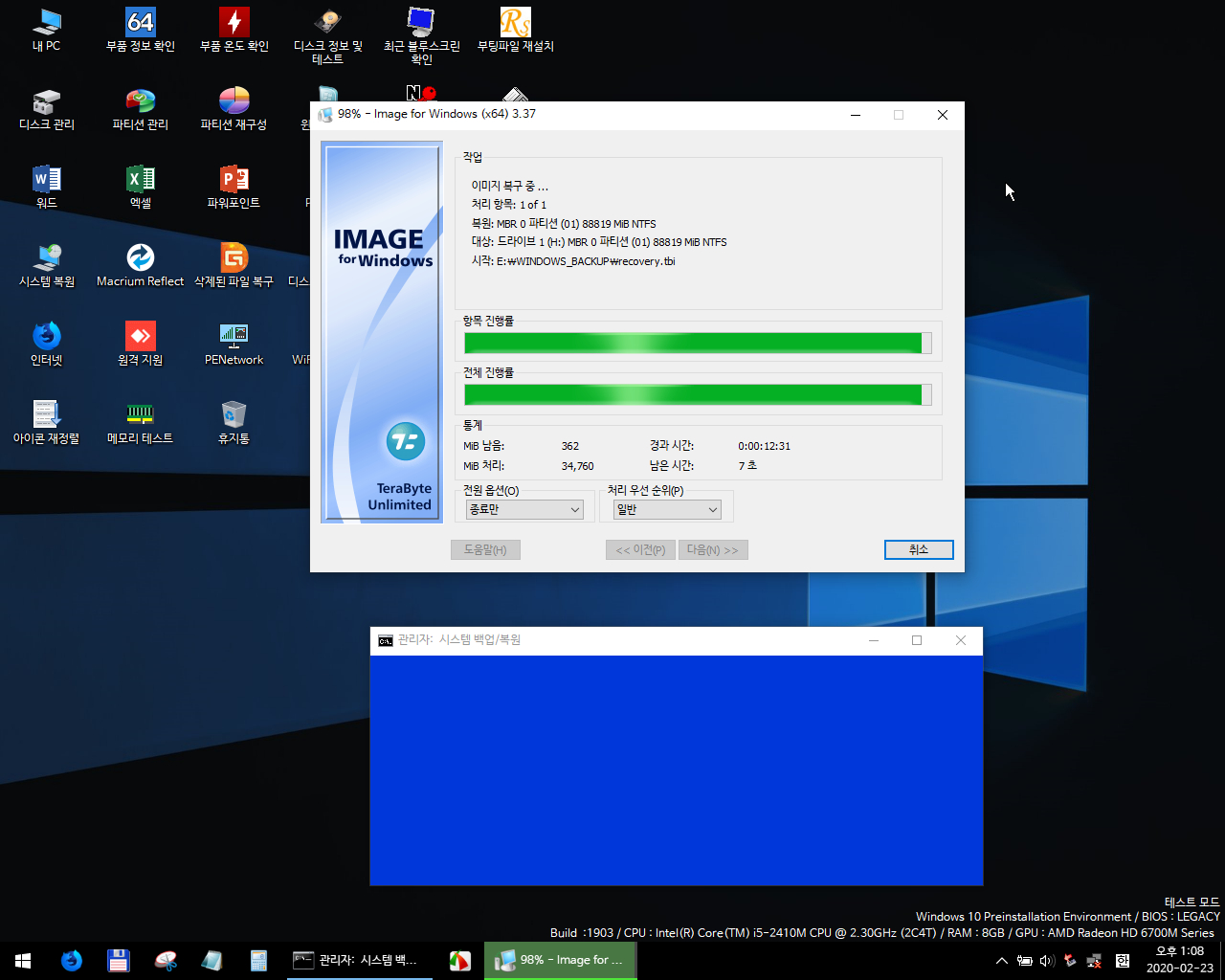Click the << 이전(P) button

click(x=640, y=549)
